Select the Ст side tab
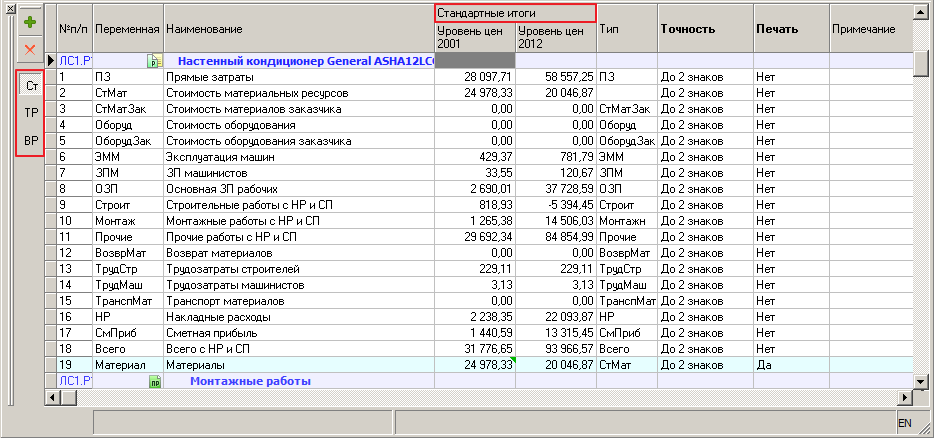The height and width of the screenshot is (438, 934). [30, 86]
